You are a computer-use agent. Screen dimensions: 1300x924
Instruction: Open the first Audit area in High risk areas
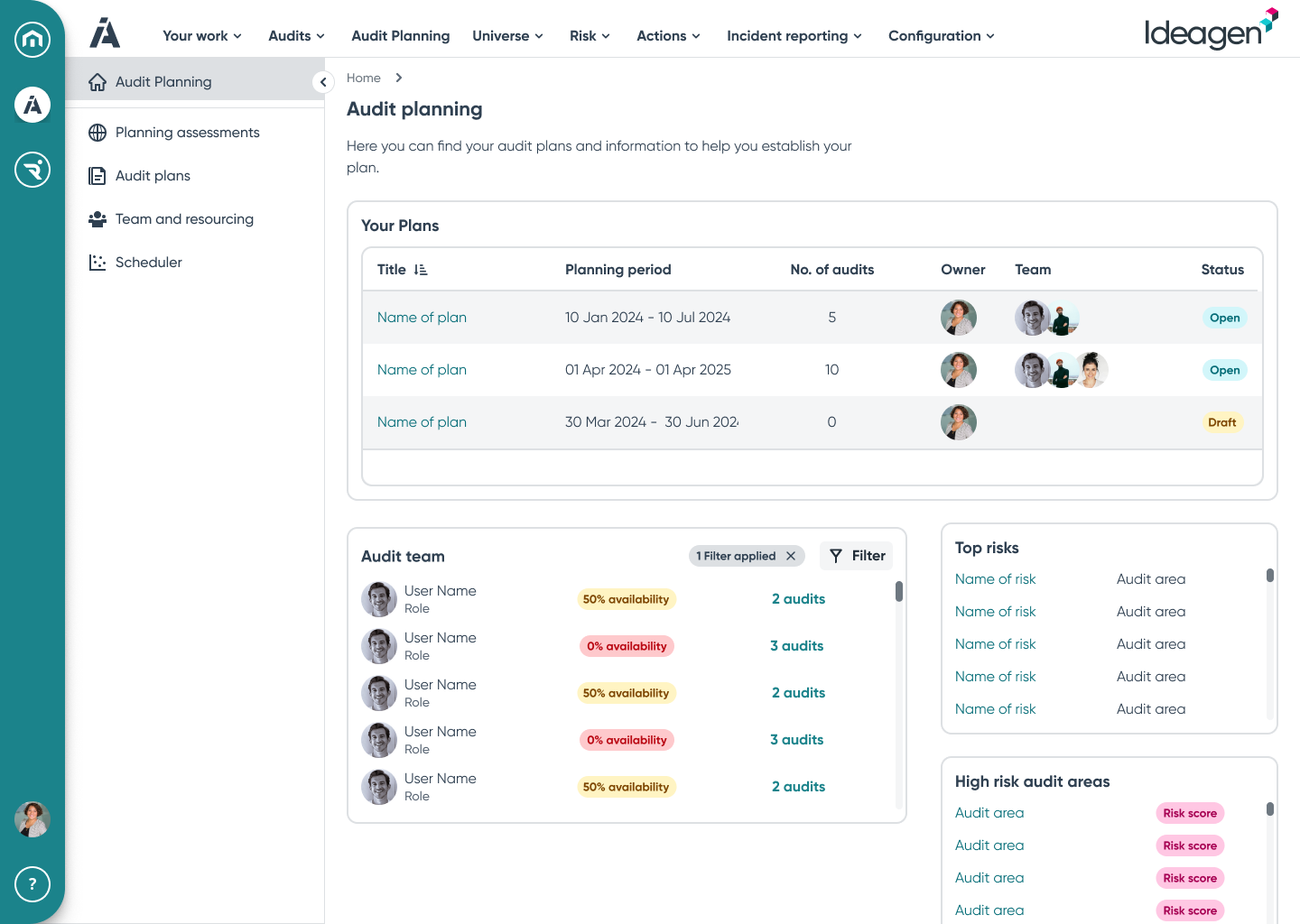(989, 813)
